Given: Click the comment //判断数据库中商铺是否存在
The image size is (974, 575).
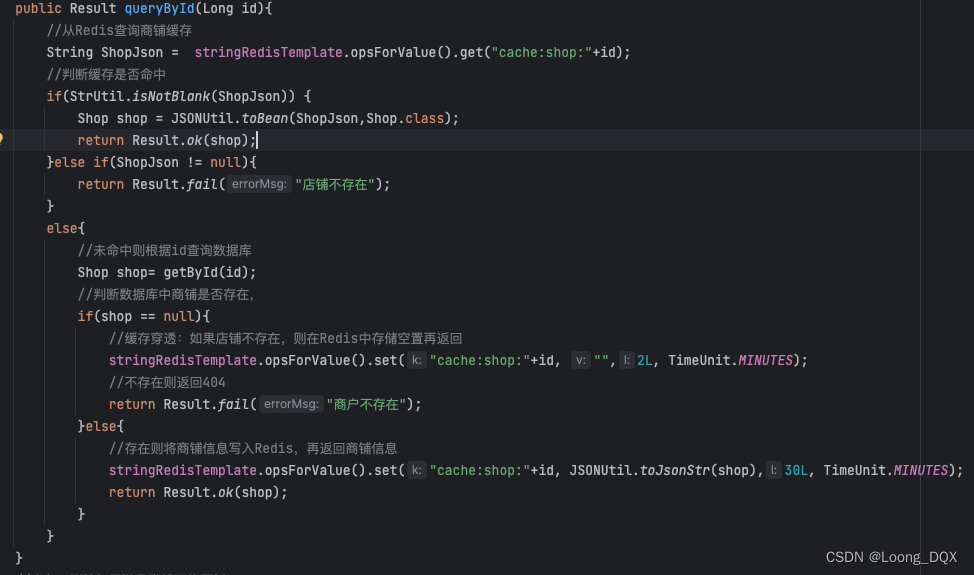Looking at the screenshot, I should point(166,294).
